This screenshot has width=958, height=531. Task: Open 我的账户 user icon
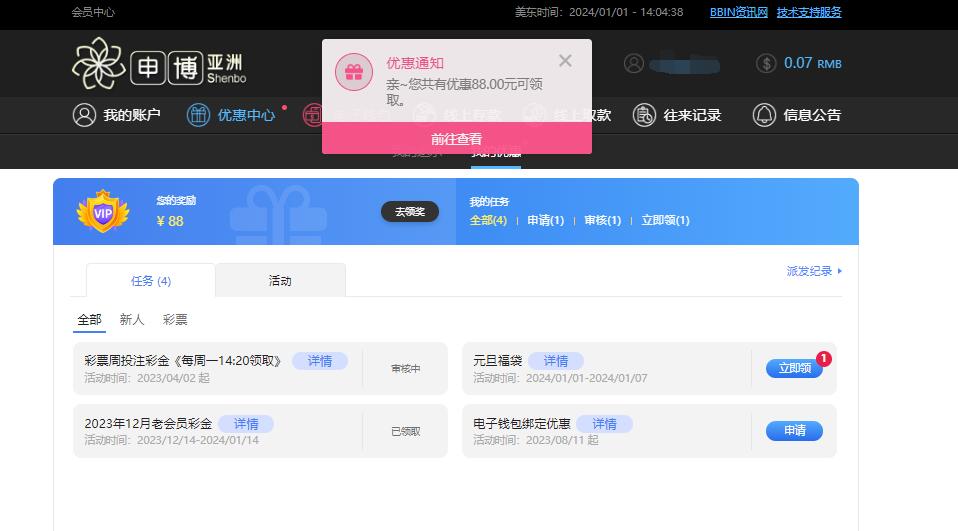click(x=84, y=115)
